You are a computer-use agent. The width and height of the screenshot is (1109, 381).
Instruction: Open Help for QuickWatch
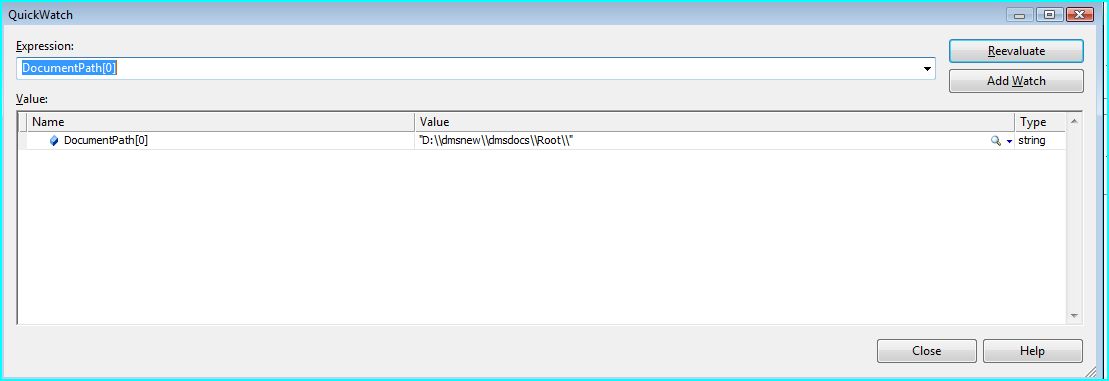pos(1032,351)
